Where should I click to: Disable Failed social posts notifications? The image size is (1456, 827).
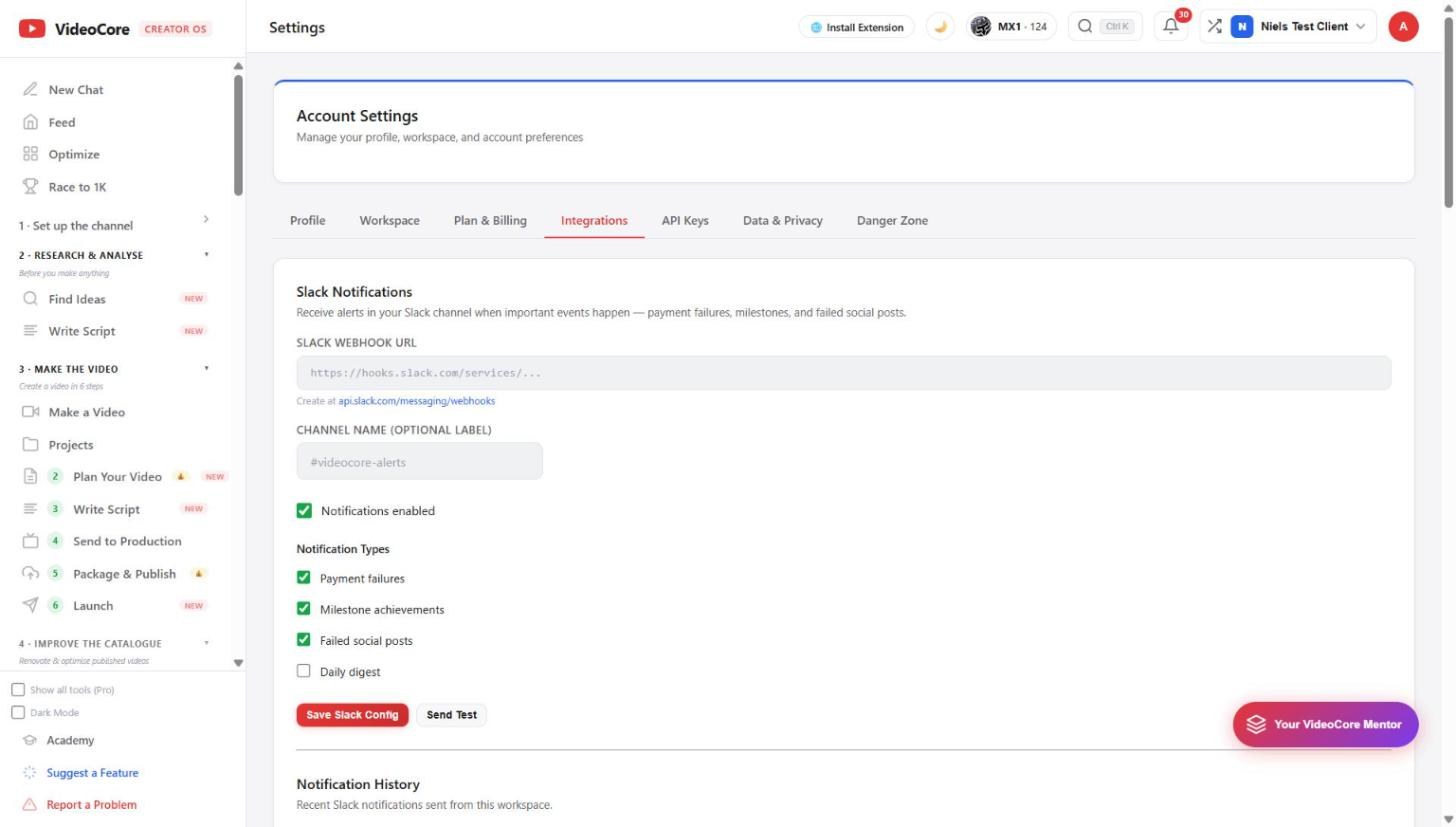point(304,640)
